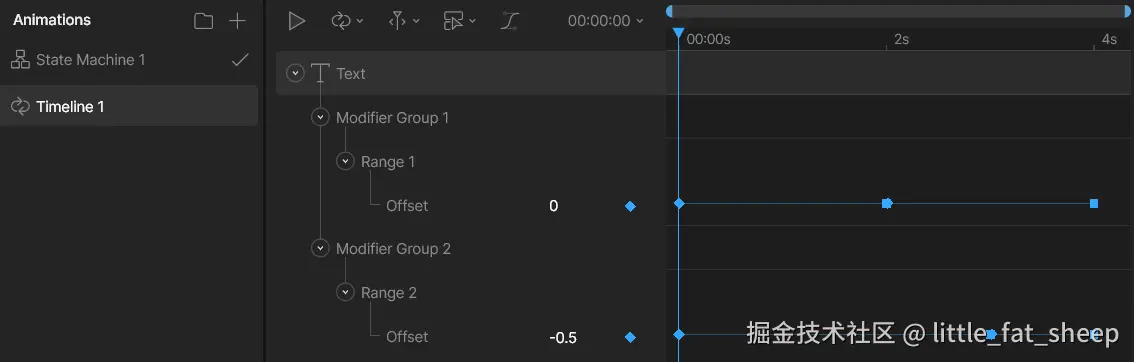This screenshot has height=362, width=1134.
Task: Collapse Modifier Group 1
Action: (x=320, y=117)
